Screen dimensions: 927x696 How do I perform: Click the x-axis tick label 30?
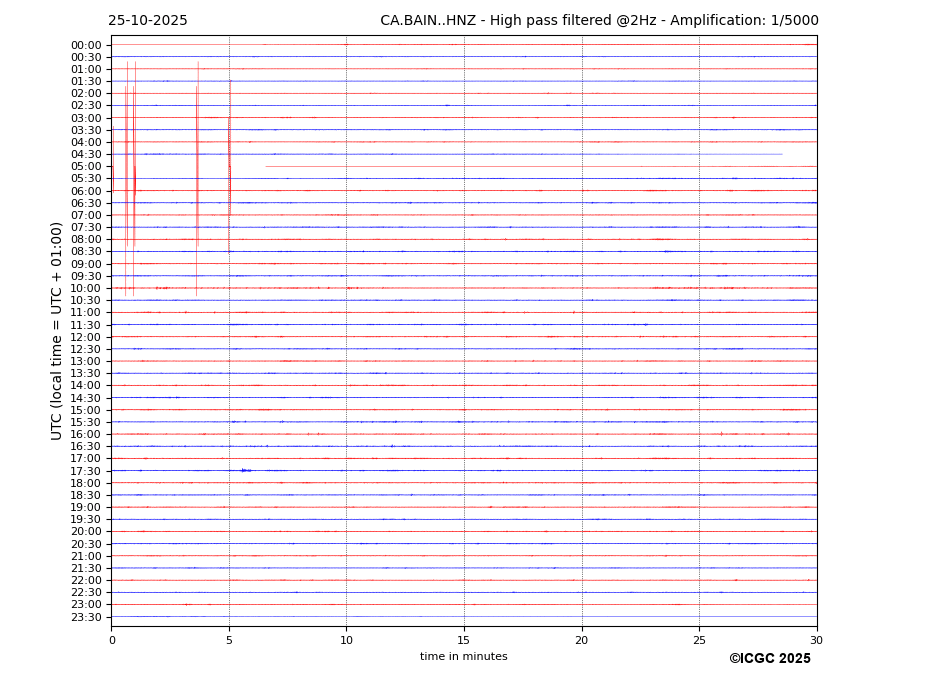click(x=816, y=640)
